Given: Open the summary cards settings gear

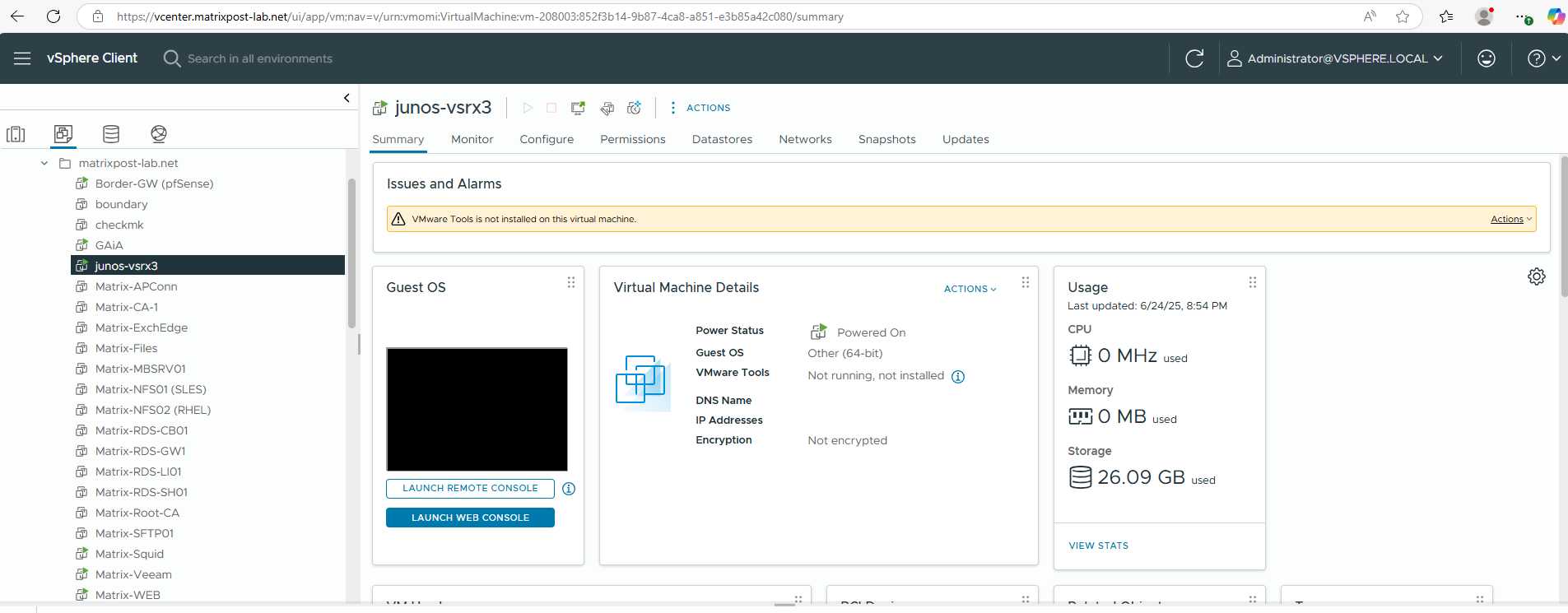Looking at the screenshot, I should click(1537, 276).
